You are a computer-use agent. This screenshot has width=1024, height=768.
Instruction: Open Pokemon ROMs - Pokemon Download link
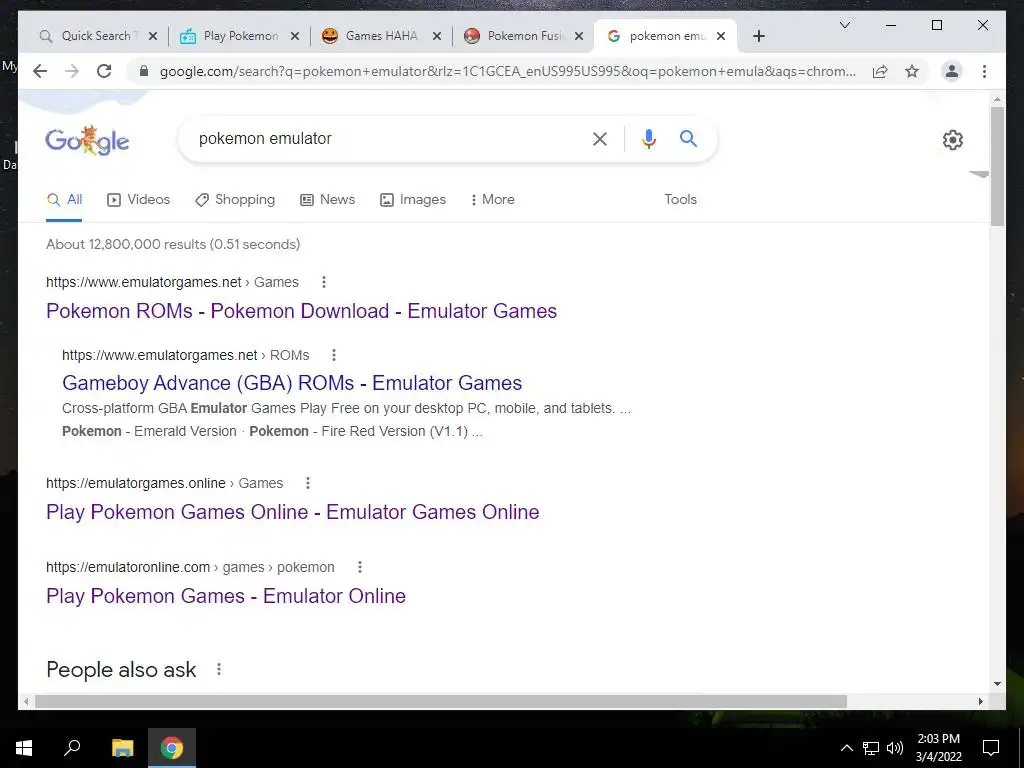pyautogui.click(x=301, y=311)
